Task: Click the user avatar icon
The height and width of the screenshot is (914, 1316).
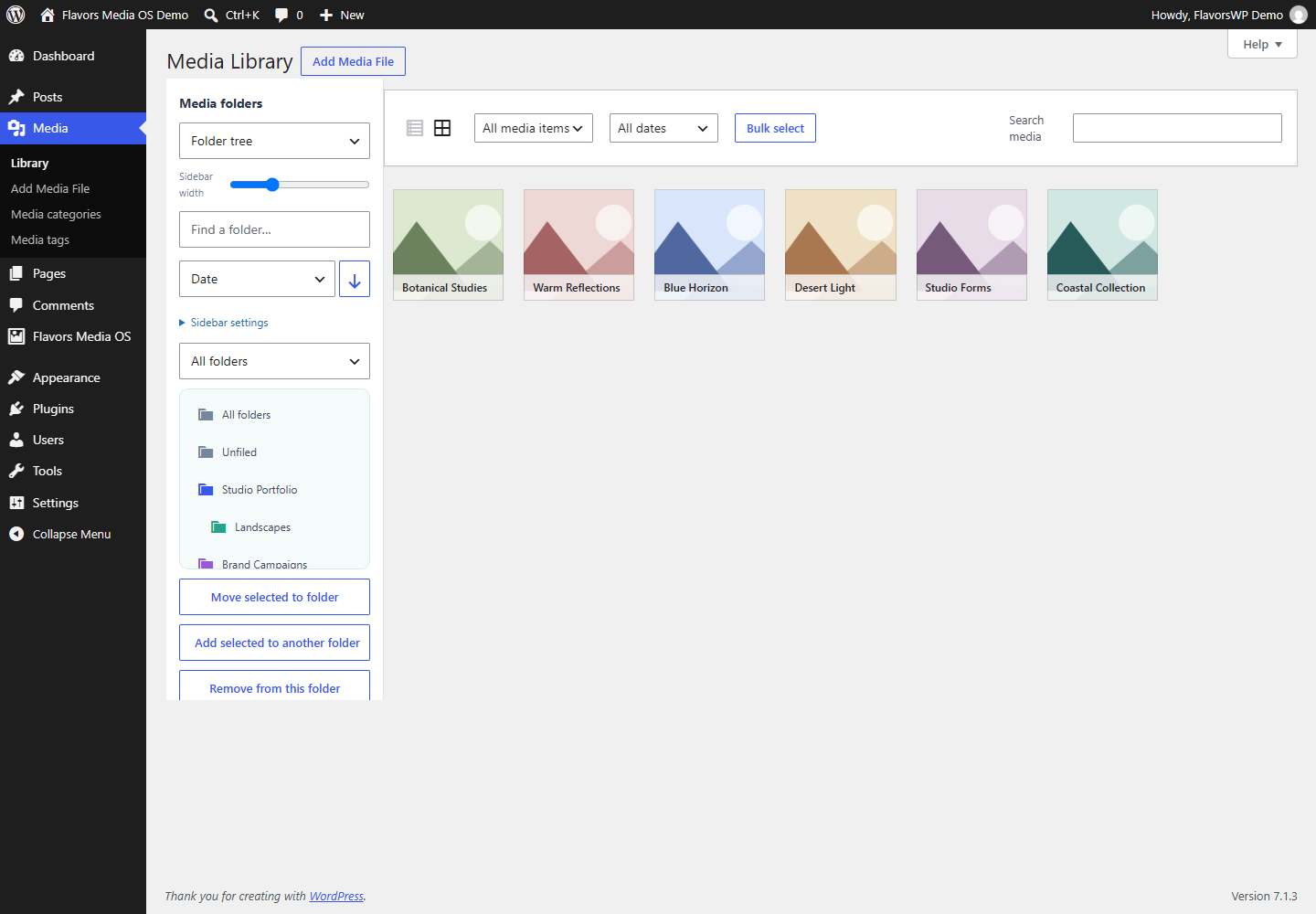Action: point(1299,15)
